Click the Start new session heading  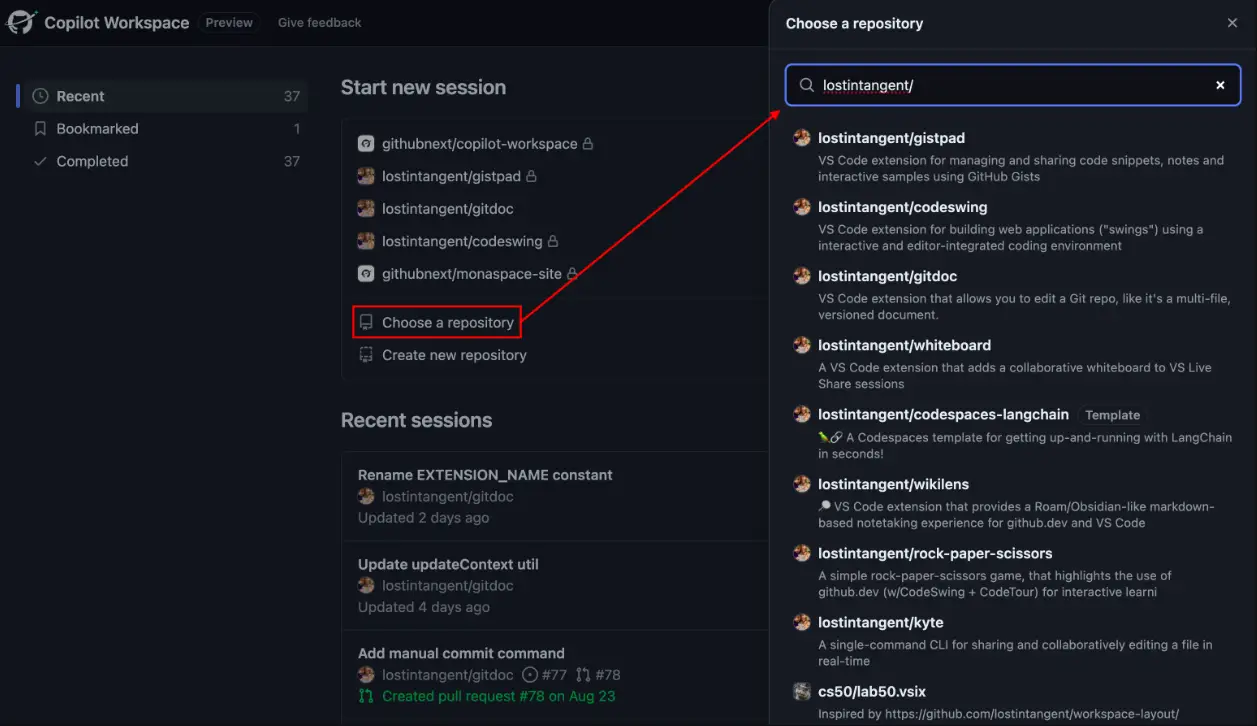[423, 88]
